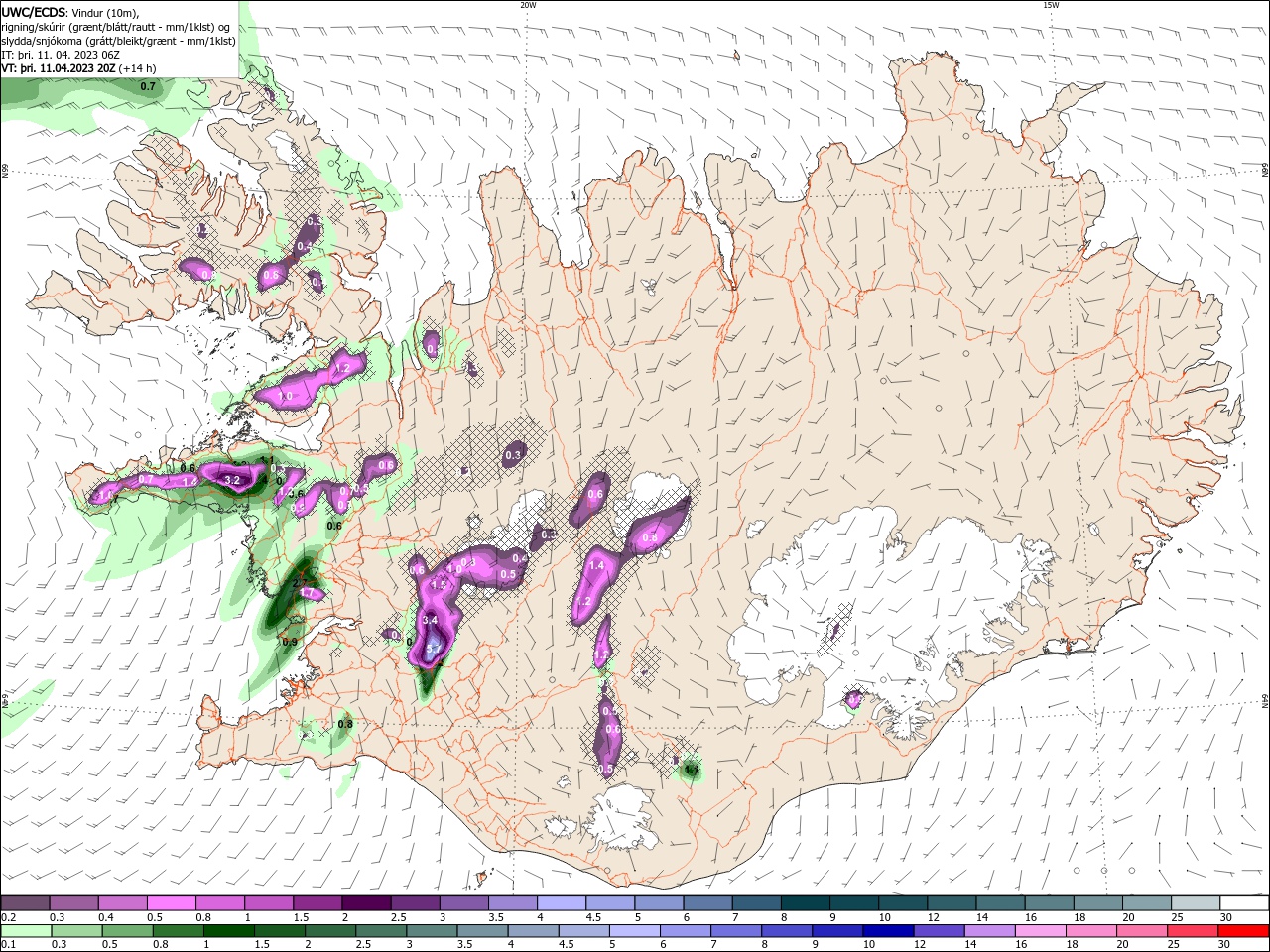Click the 'IT: þri. 11. 04. 2023 06Z' line
The width and height of the screenshot is (1270, 952).
click(61, 55)
